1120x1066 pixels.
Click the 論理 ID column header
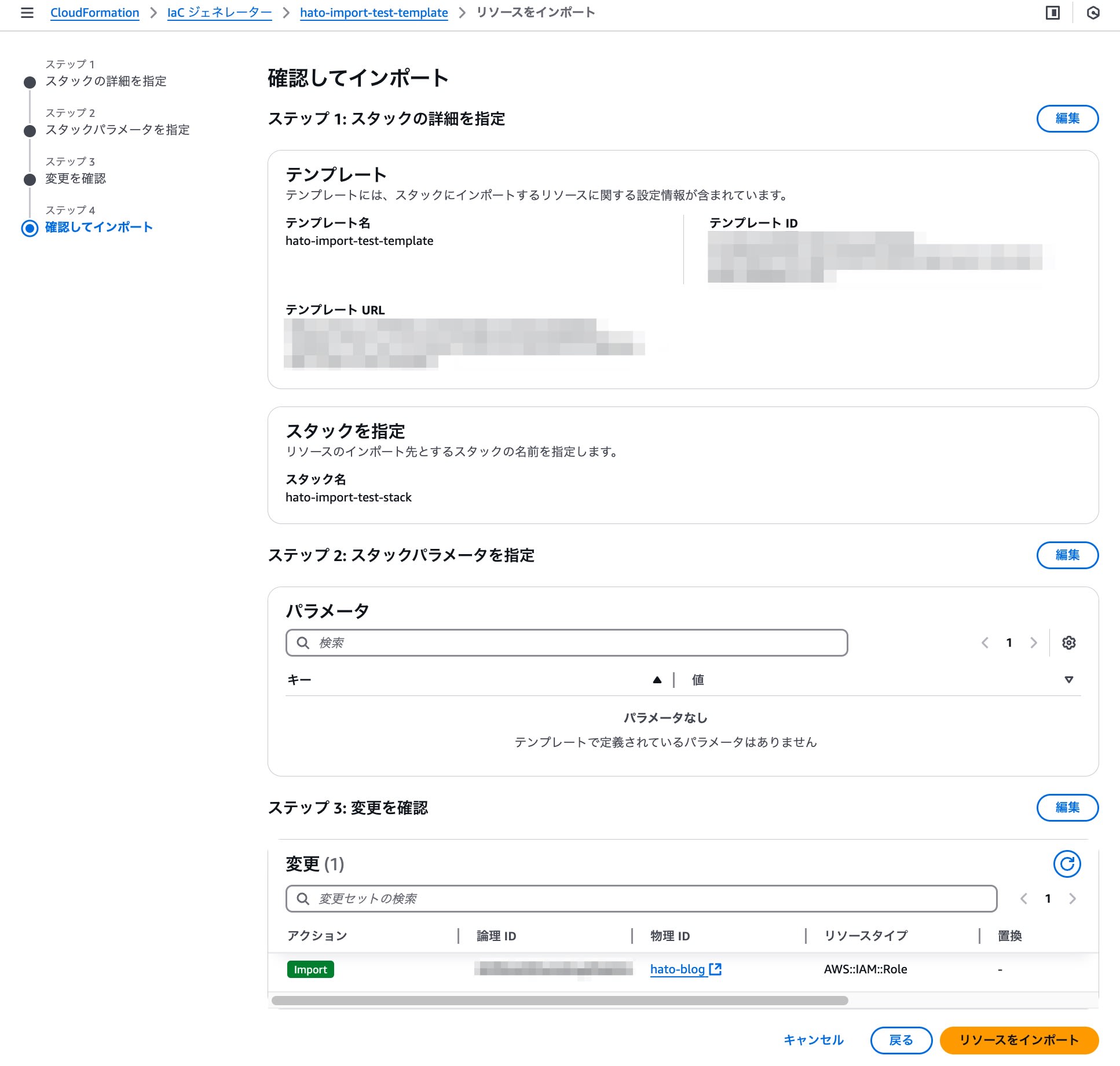click(x=496, y=936)
